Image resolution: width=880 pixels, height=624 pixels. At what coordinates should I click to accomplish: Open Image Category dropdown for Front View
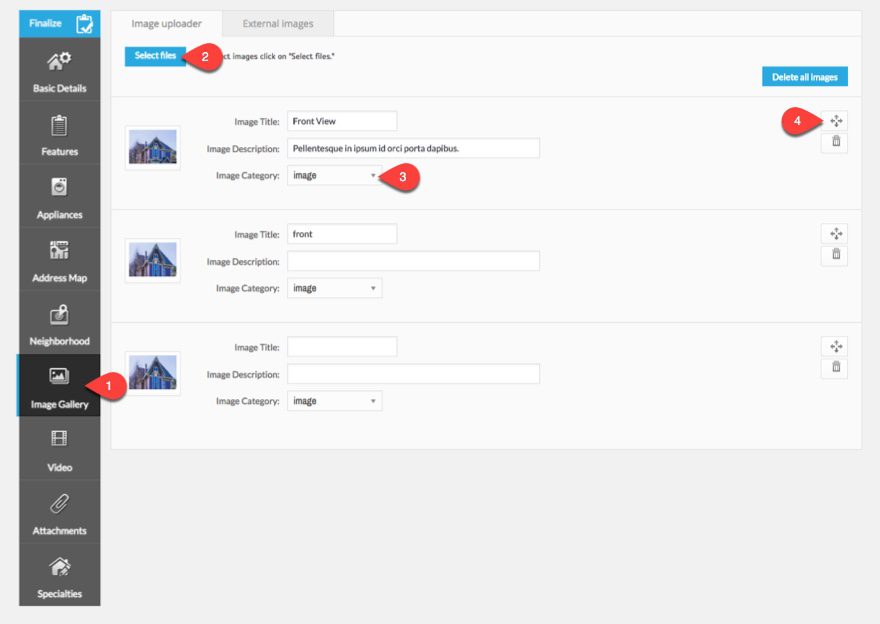(x=334, y=175)
